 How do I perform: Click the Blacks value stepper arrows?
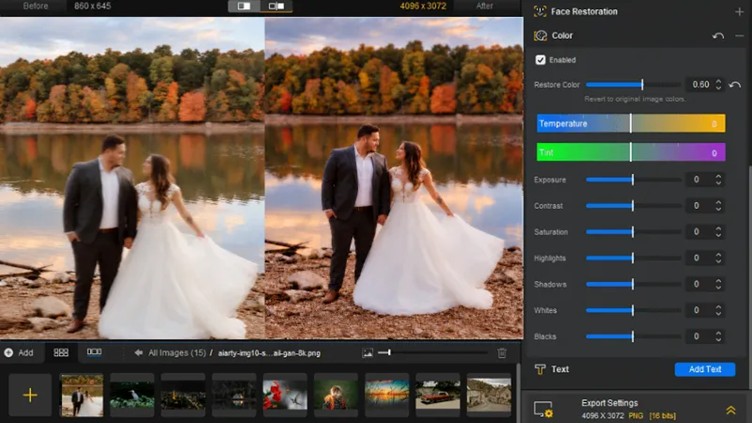718,337
